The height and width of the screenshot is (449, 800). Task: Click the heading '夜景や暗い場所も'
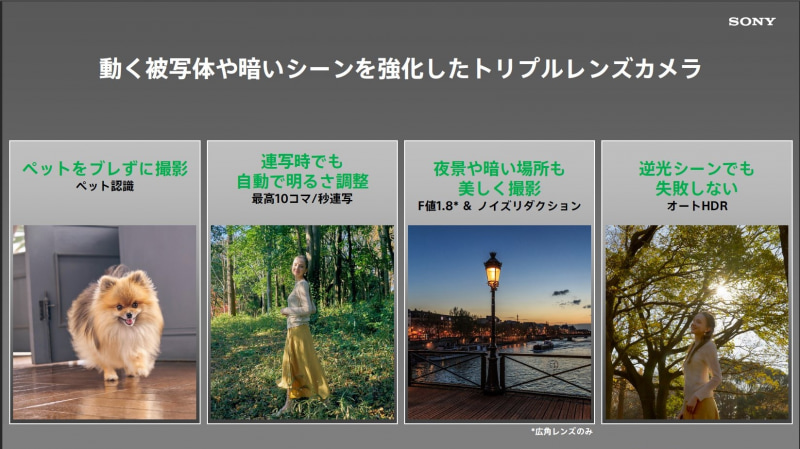click(499, 168)
